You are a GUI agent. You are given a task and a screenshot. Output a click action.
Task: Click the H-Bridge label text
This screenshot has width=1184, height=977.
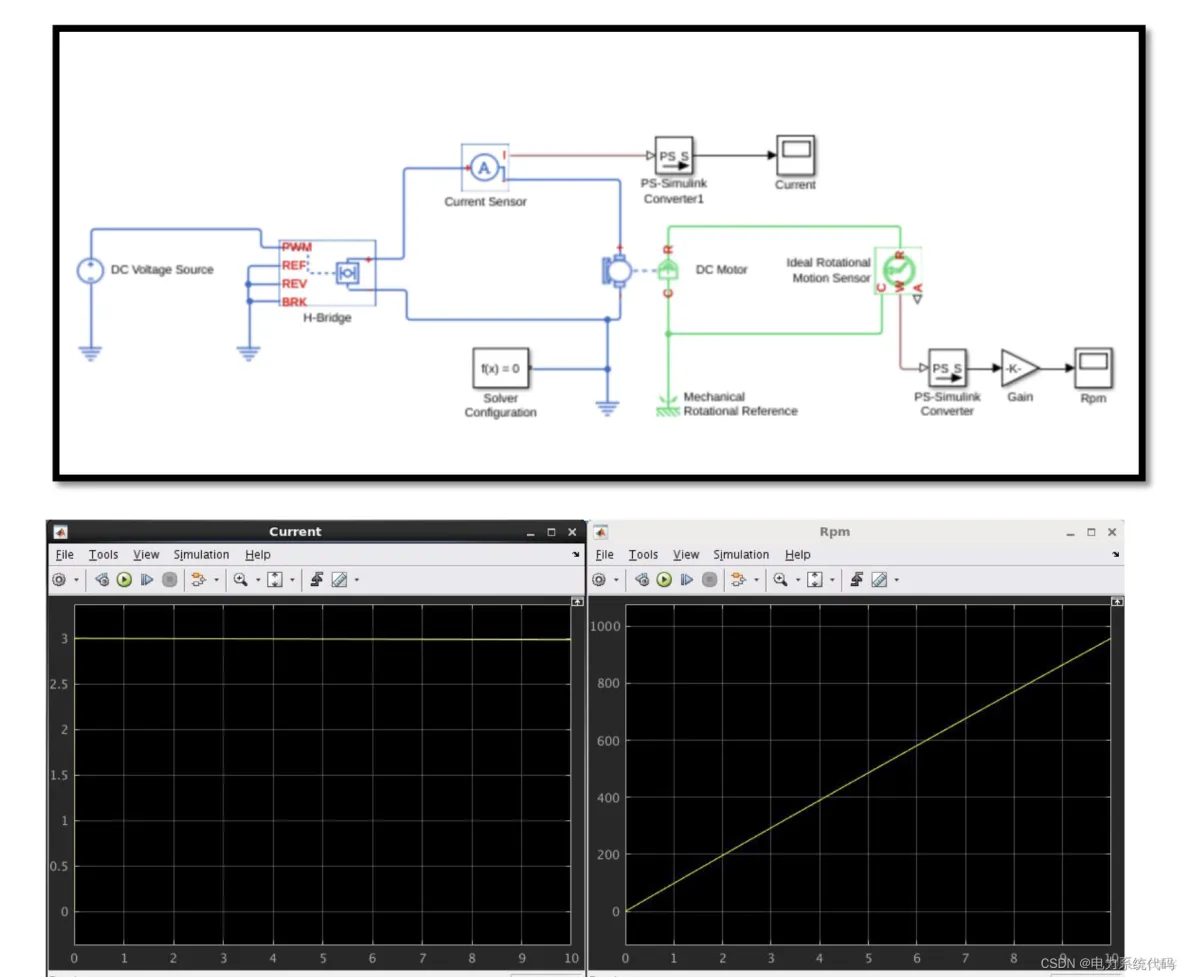click(327, 318)
